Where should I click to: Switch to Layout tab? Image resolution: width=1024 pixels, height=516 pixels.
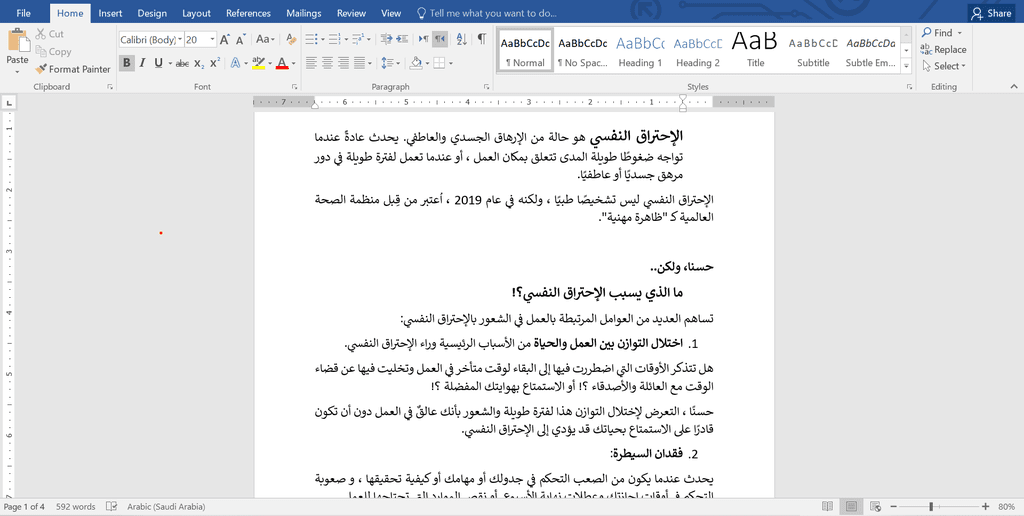pos(196,13)
